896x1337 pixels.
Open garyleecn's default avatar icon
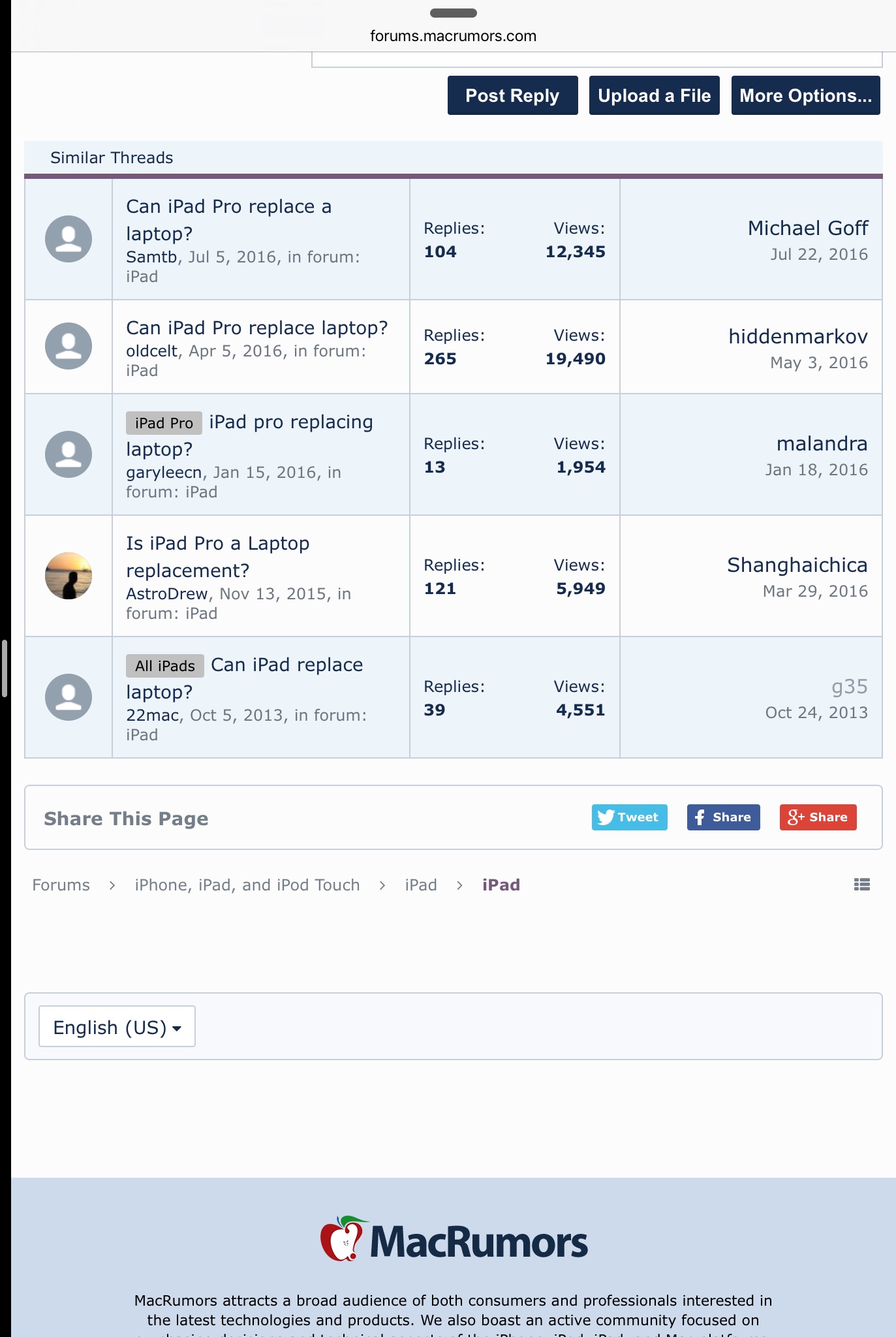[69, 454]
